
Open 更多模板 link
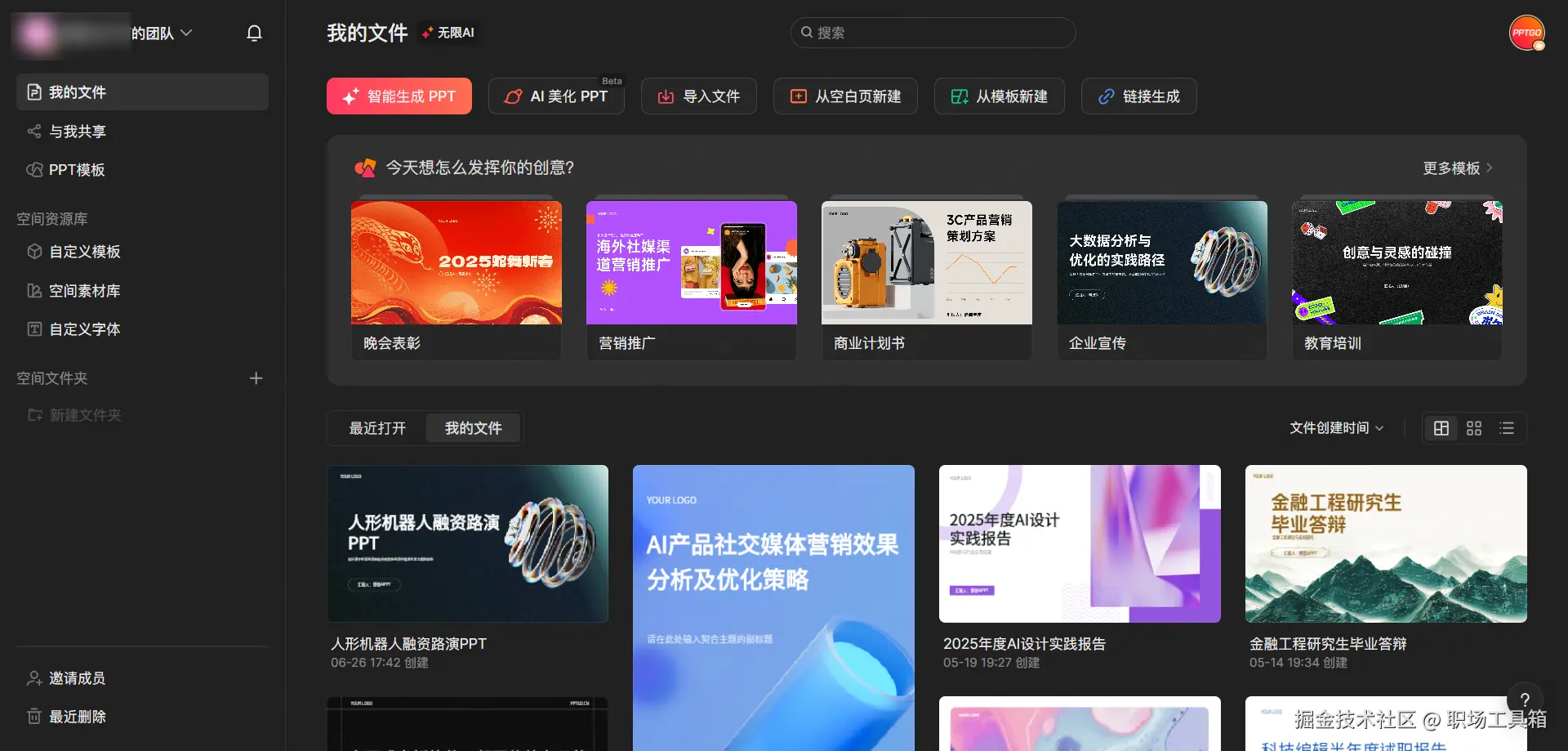(x=1458, y=168)
